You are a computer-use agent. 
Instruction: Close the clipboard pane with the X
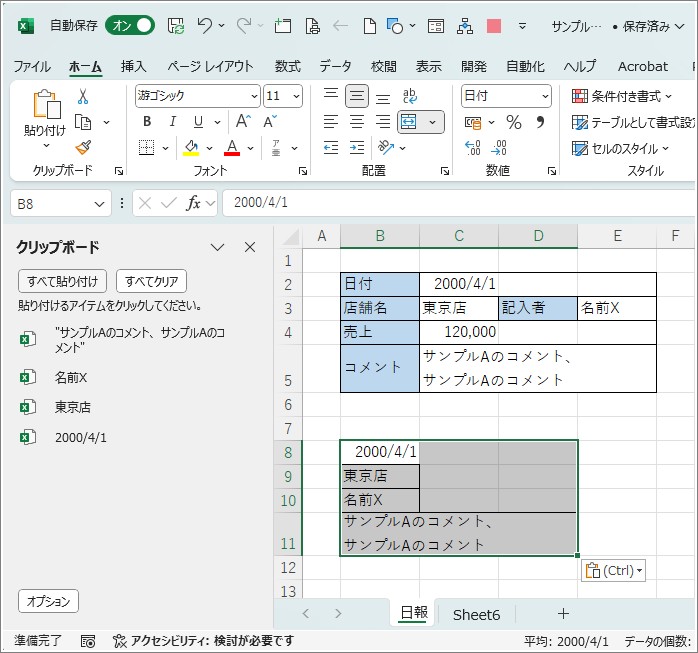tap(250, 247)
